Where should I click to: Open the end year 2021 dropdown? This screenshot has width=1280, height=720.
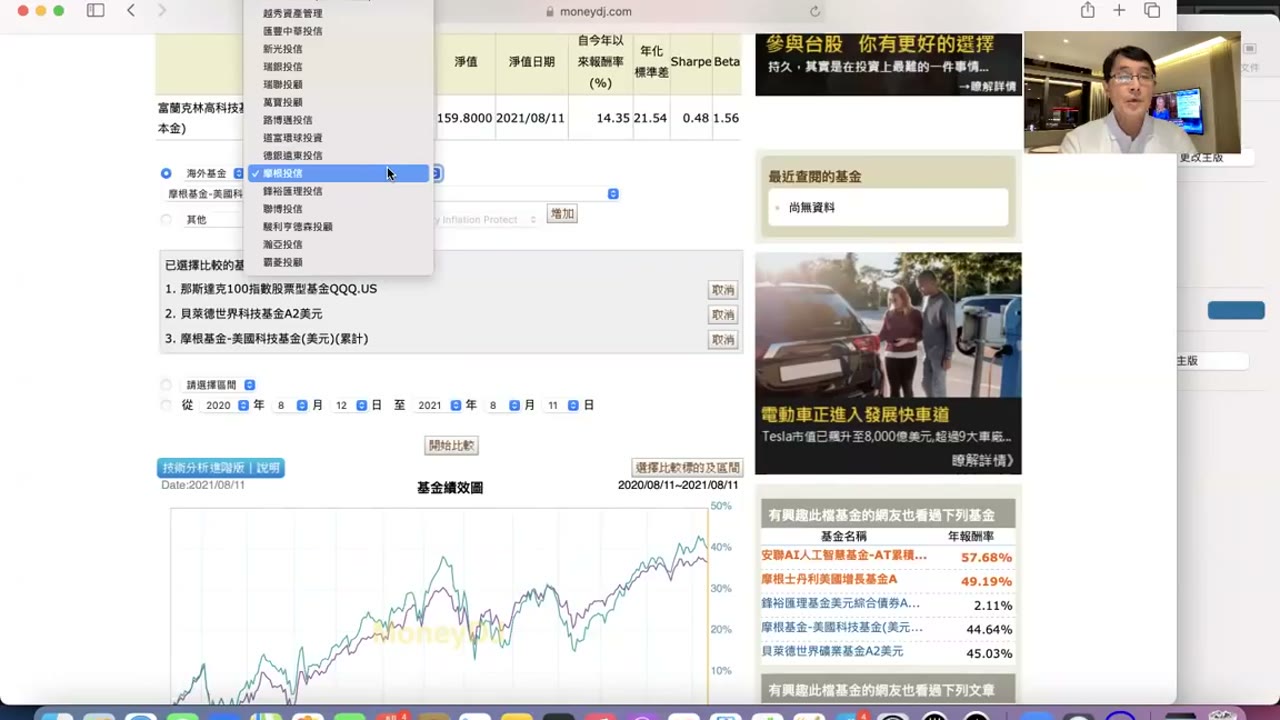(x=439, y=405)
